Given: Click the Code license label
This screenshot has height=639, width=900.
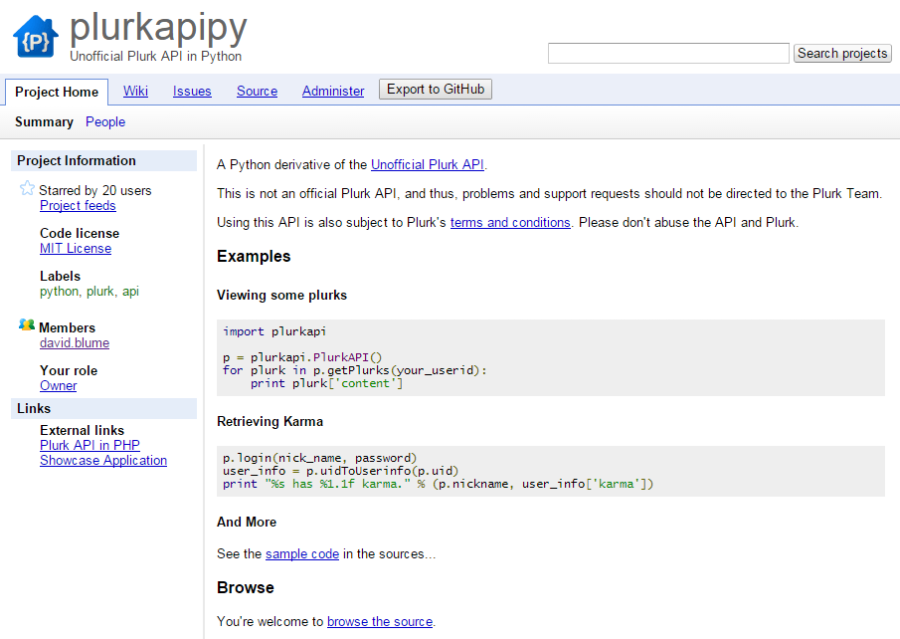Looking at the screenshot, I should [80, 233].
